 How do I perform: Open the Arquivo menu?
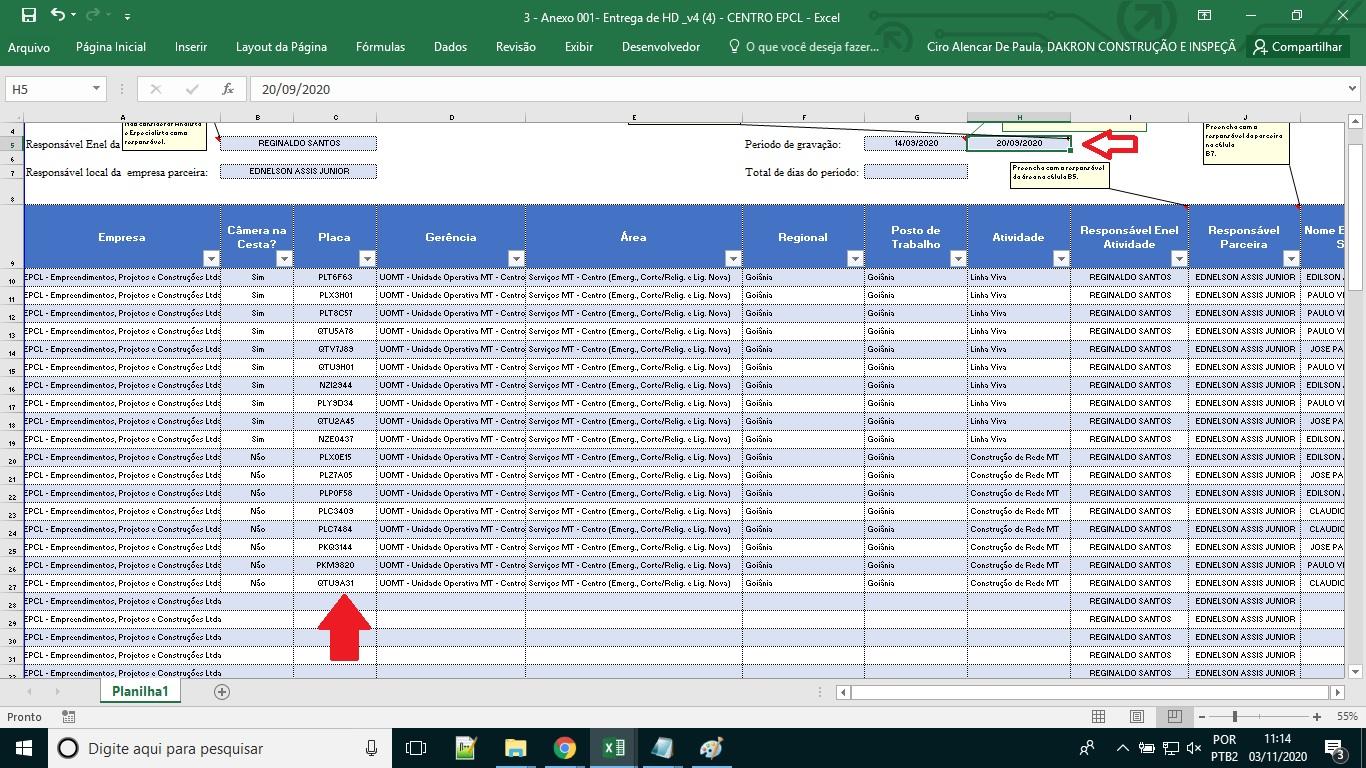tap(29, 47)
